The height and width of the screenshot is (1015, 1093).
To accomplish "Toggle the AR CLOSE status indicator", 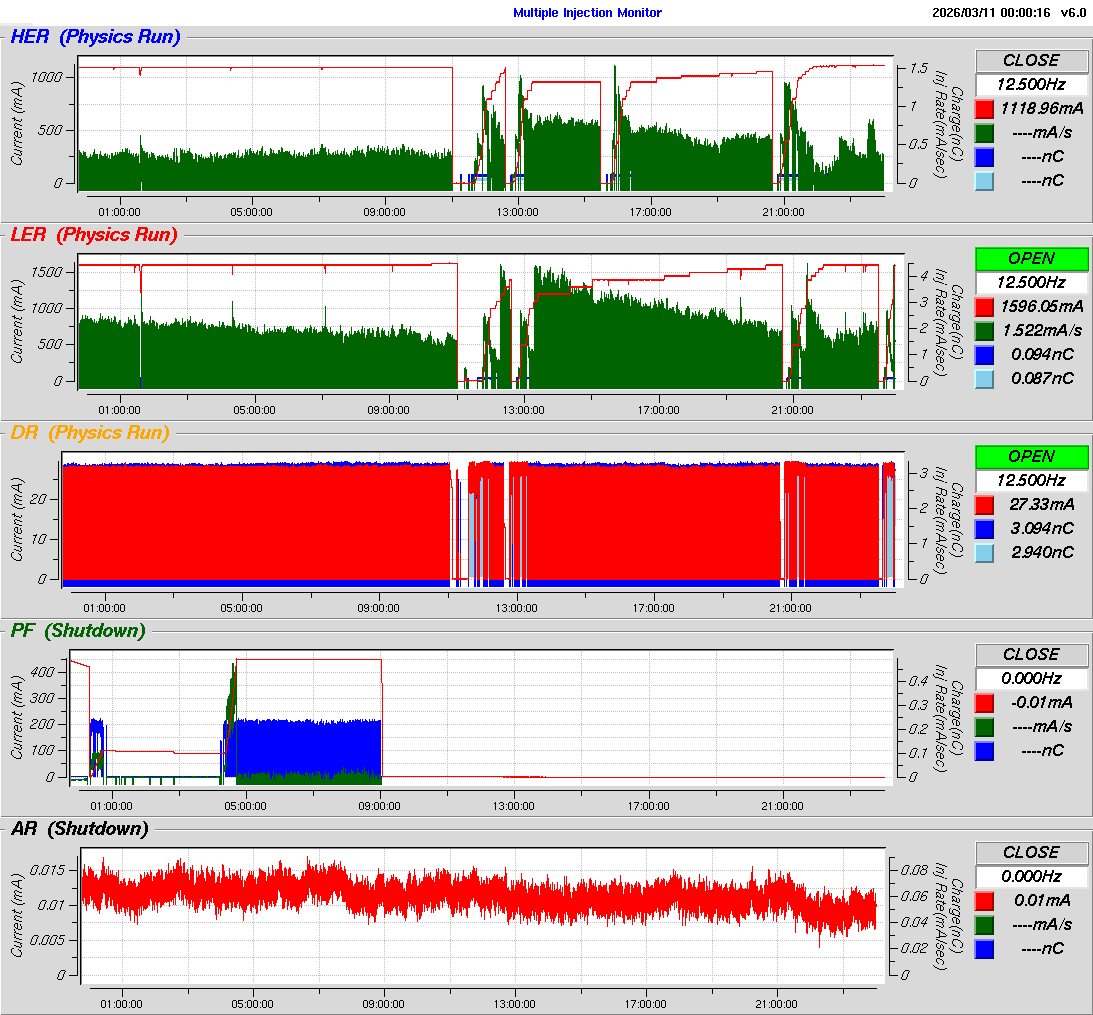I will pyautogui.click(x=1031, y=852).
